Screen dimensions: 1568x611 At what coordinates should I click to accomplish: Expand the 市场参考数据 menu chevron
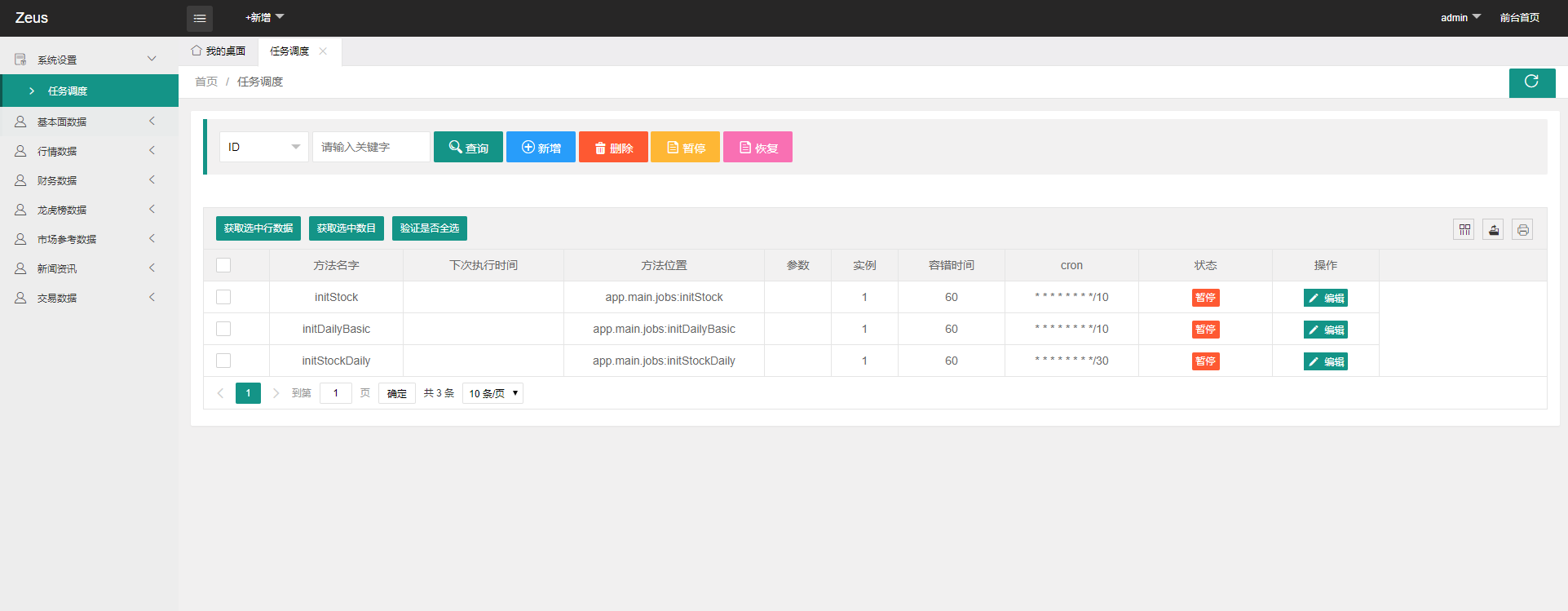[152, 238]
